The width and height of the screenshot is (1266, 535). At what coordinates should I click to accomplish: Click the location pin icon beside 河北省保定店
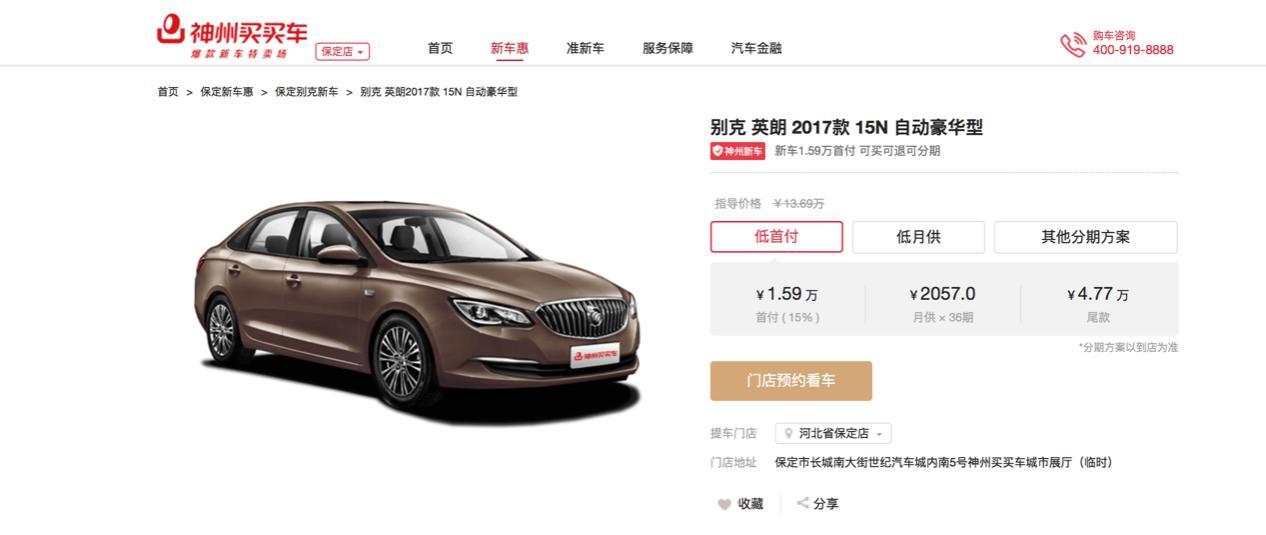point(789,434)
